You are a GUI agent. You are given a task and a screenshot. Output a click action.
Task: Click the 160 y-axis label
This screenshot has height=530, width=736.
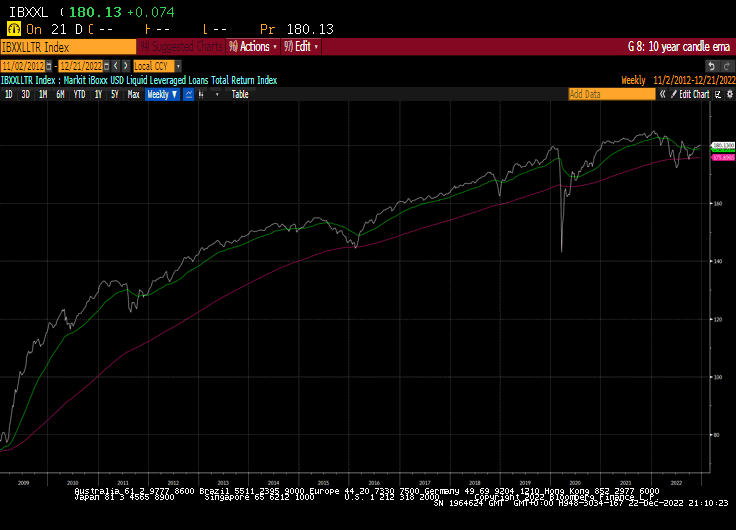[x=718, y=204]
